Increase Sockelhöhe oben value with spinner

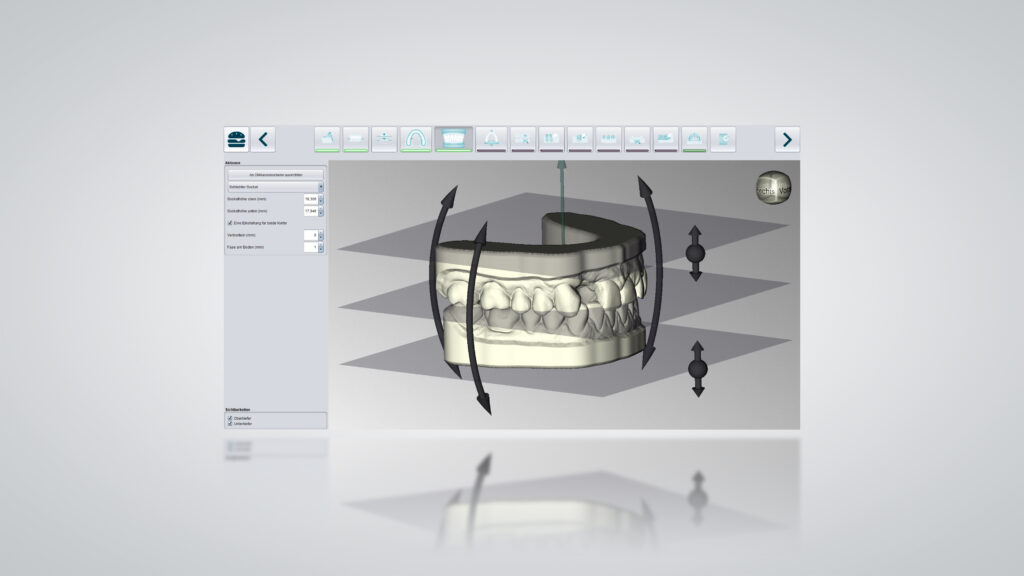(321, 197)
